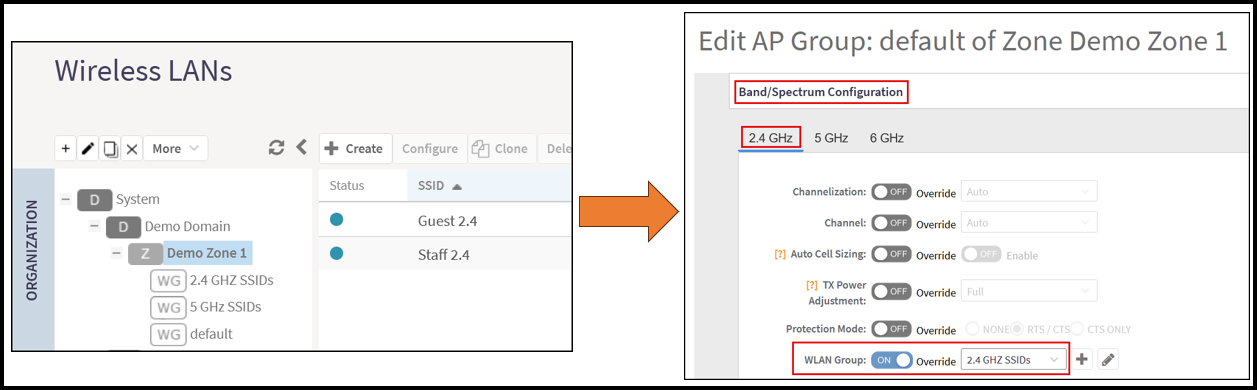
Task: Edit the WLAN group with the pencil icon
Action: (1108, 359)
